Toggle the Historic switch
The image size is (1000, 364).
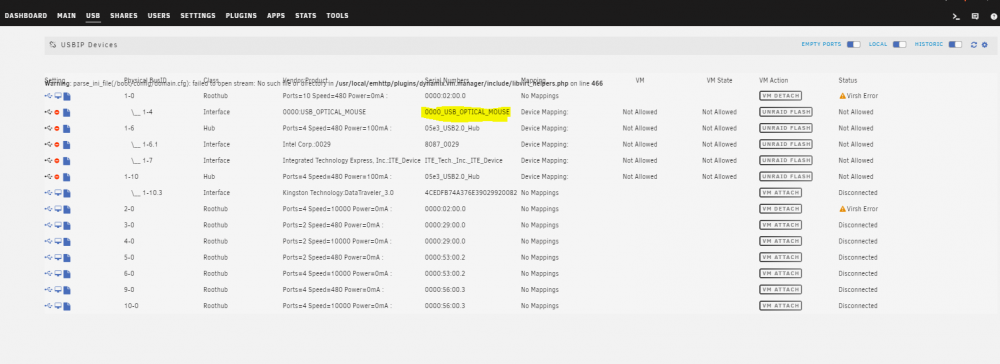[955, 45]
